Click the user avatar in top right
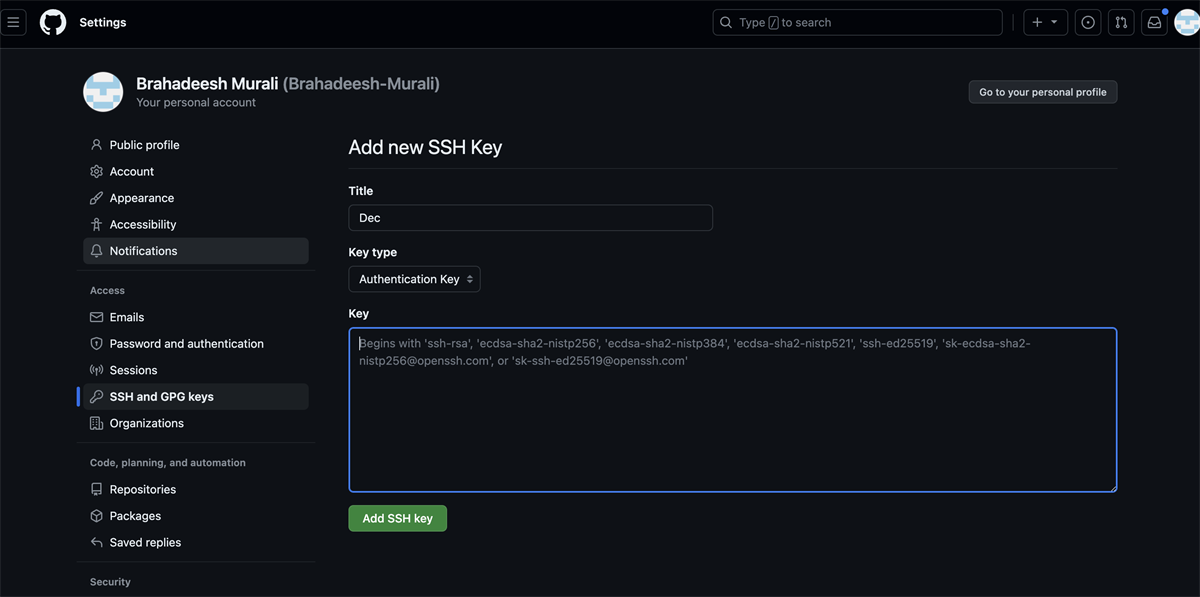The width and height of the screenshot is (1200, 597). (1187, 22)
